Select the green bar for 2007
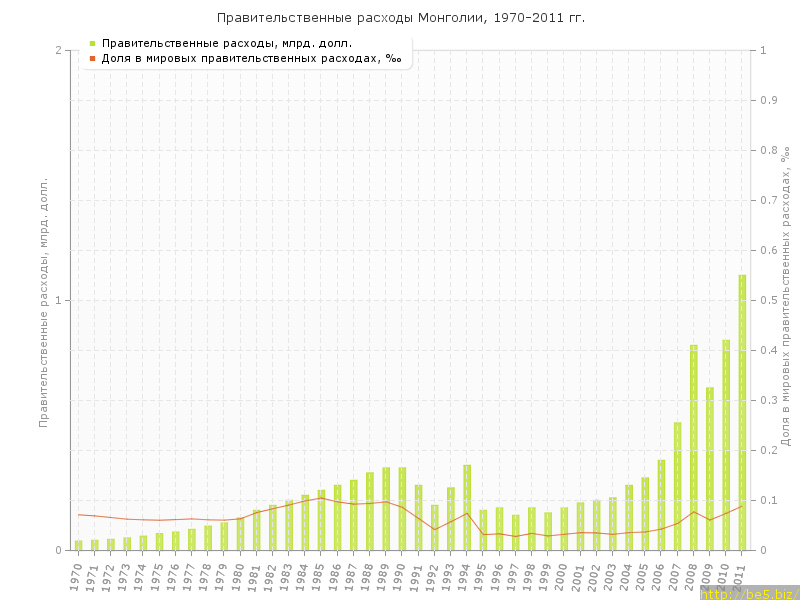800x600 pixels. click(677, 486)
